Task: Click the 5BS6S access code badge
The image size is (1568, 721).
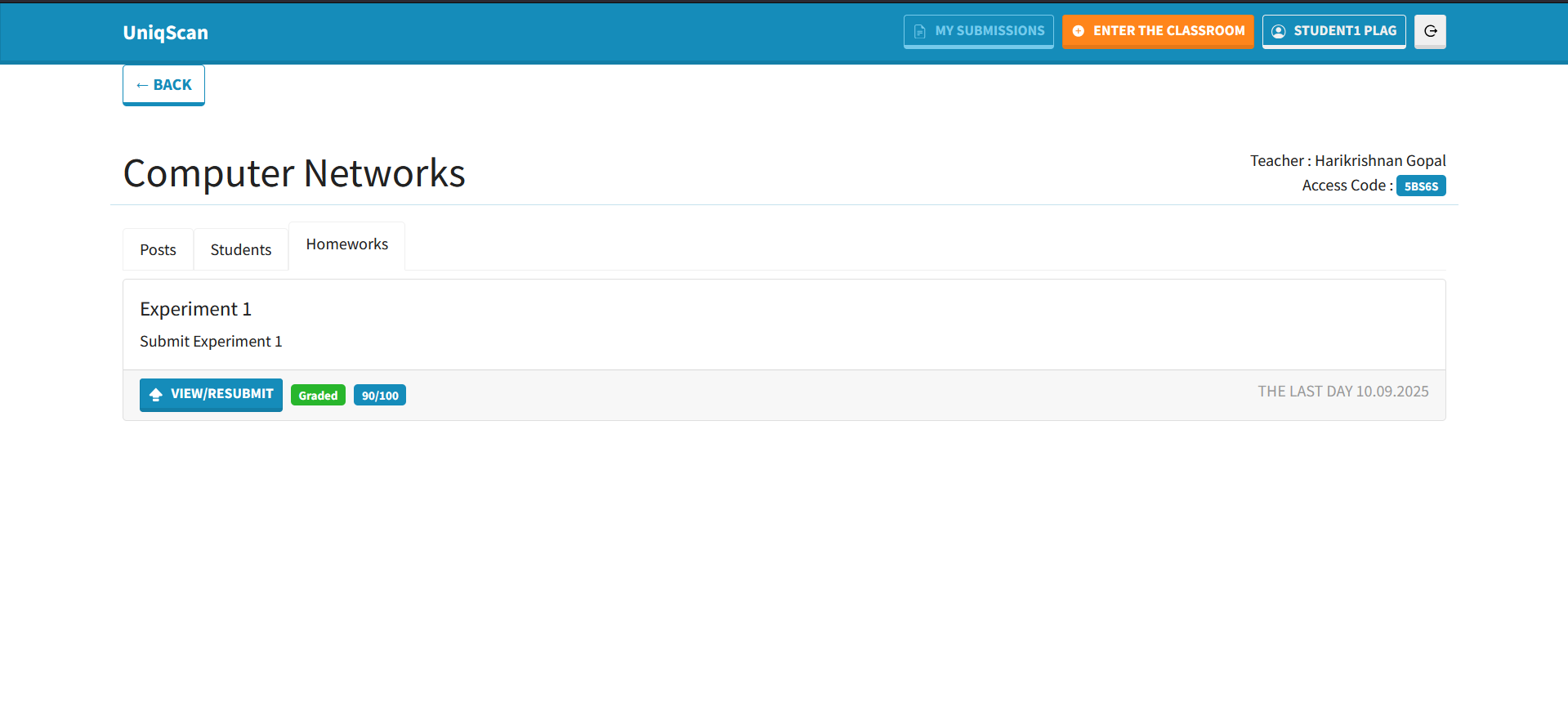Action: pos(1421,186)
